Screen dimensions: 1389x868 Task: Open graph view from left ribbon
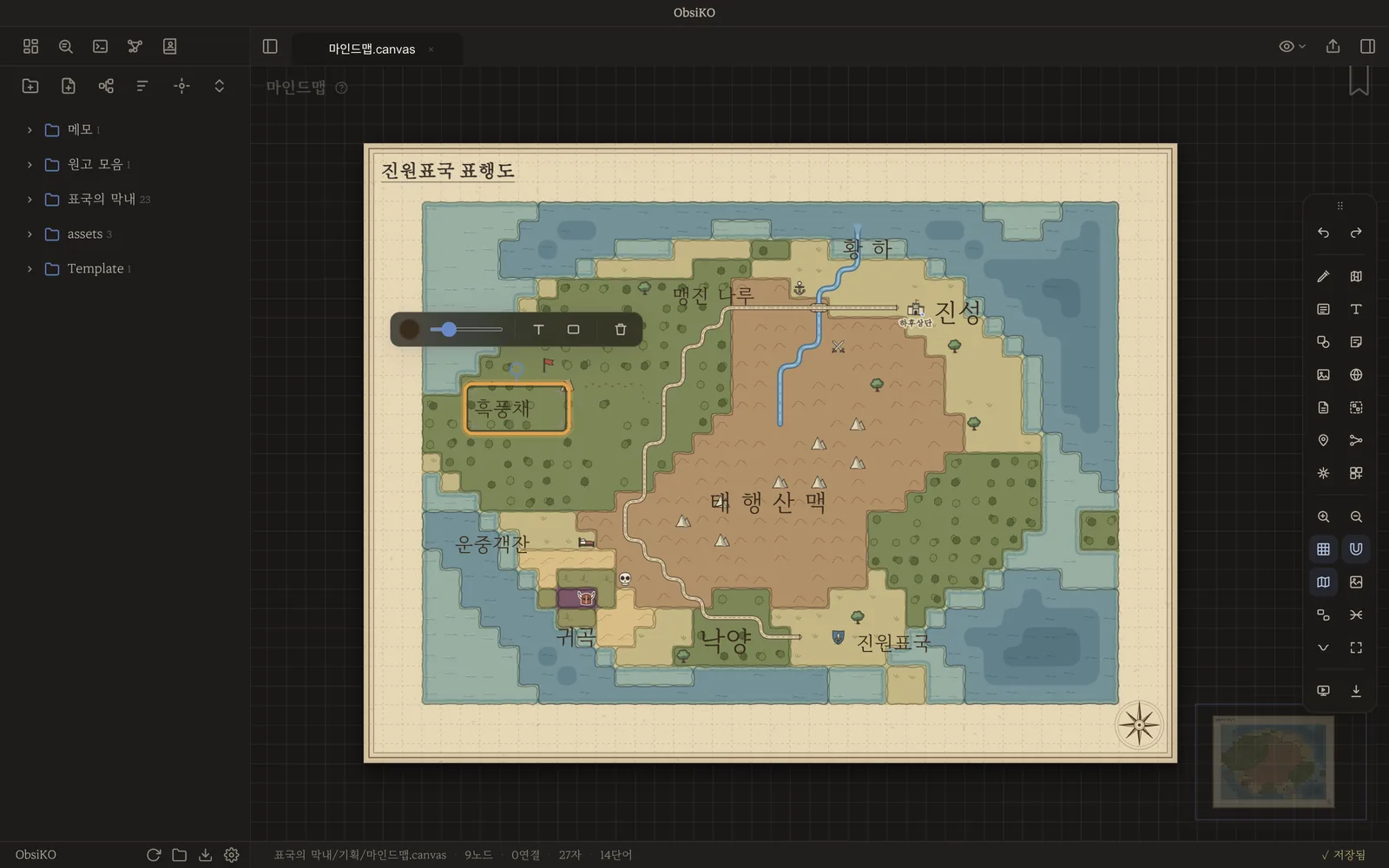[135, 46]
